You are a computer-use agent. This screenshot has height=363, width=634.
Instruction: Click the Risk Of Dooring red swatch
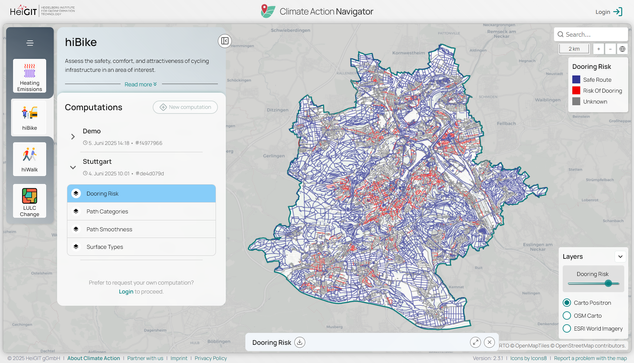pyautogui.click(x=576, y=91)
